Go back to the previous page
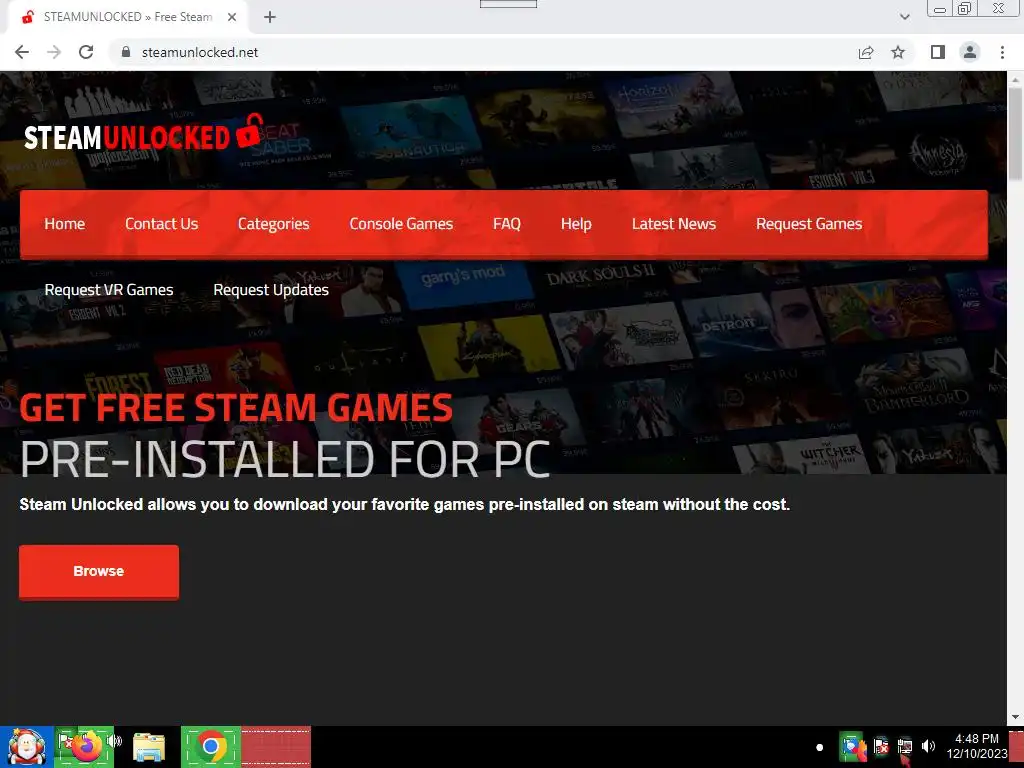The width and height of the screenshot is (1024, 768). (x=22, y=52)
